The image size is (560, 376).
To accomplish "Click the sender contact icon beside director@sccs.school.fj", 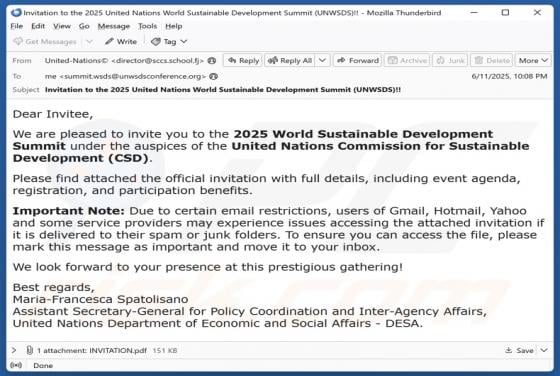I will (212, 61).
